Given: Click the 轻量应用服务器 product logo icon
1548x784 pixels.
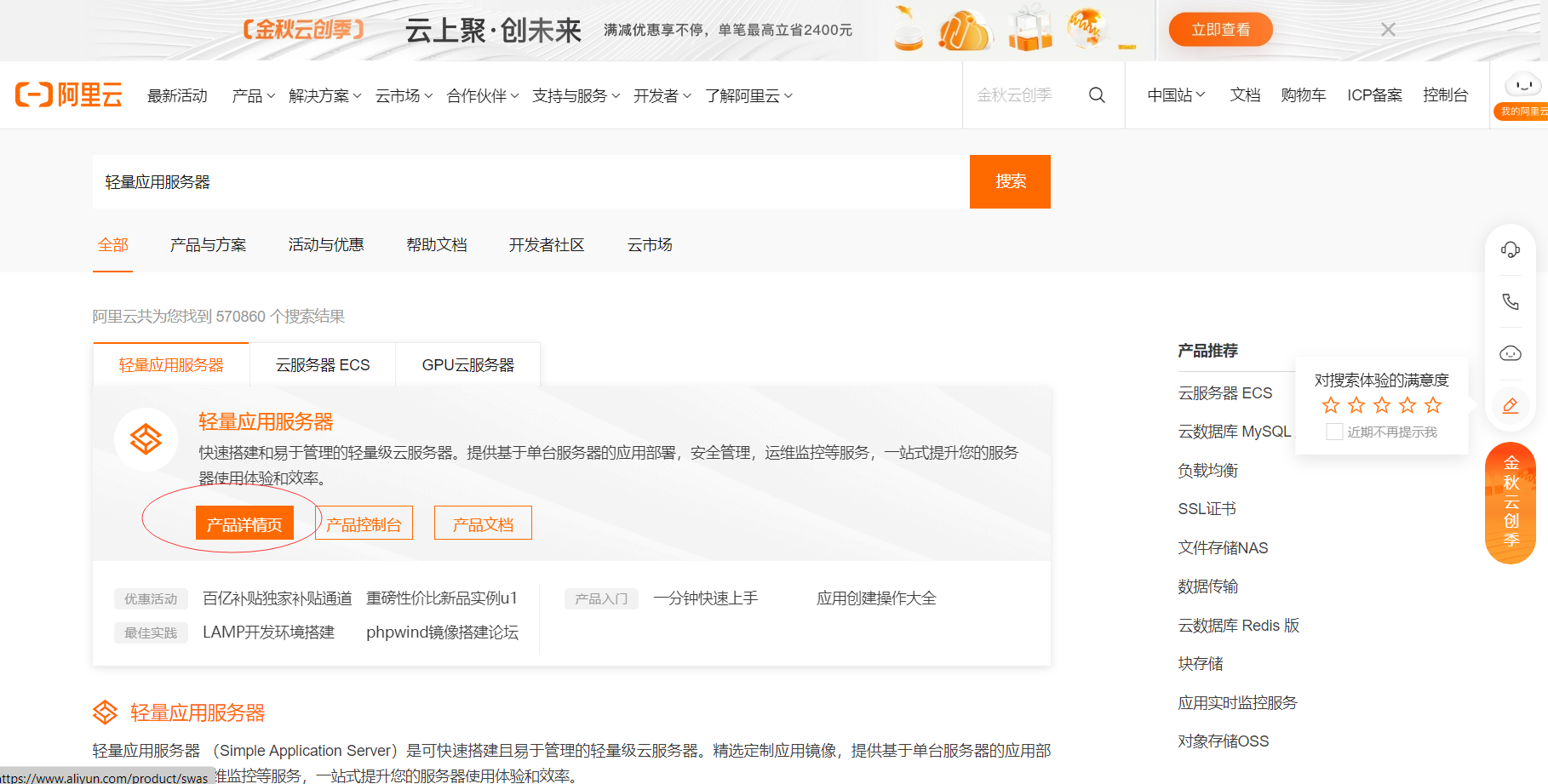Looking at the screenshot, I should 146,439.
